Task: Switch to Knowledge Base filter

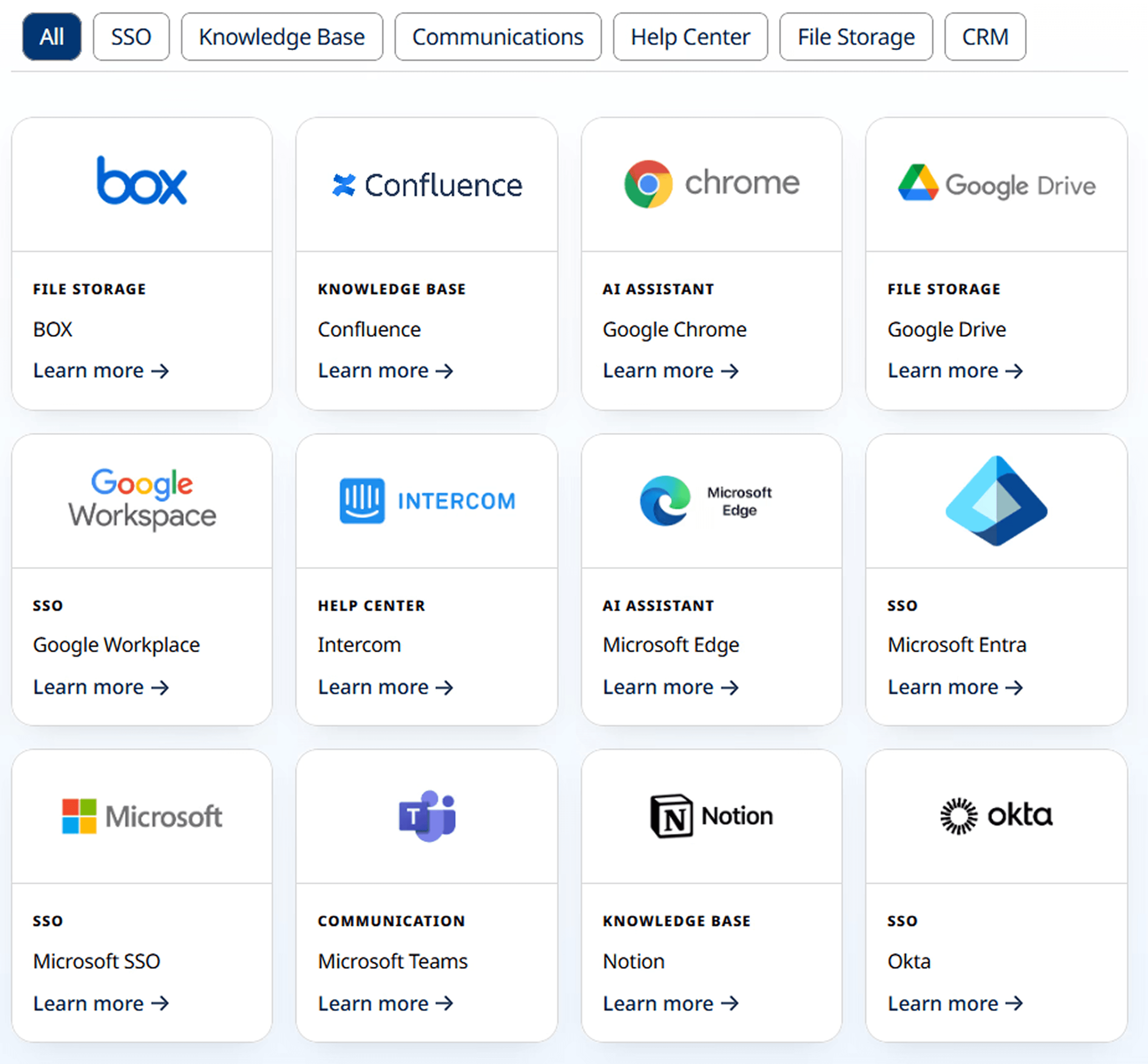Action: [x=282, y=37]
